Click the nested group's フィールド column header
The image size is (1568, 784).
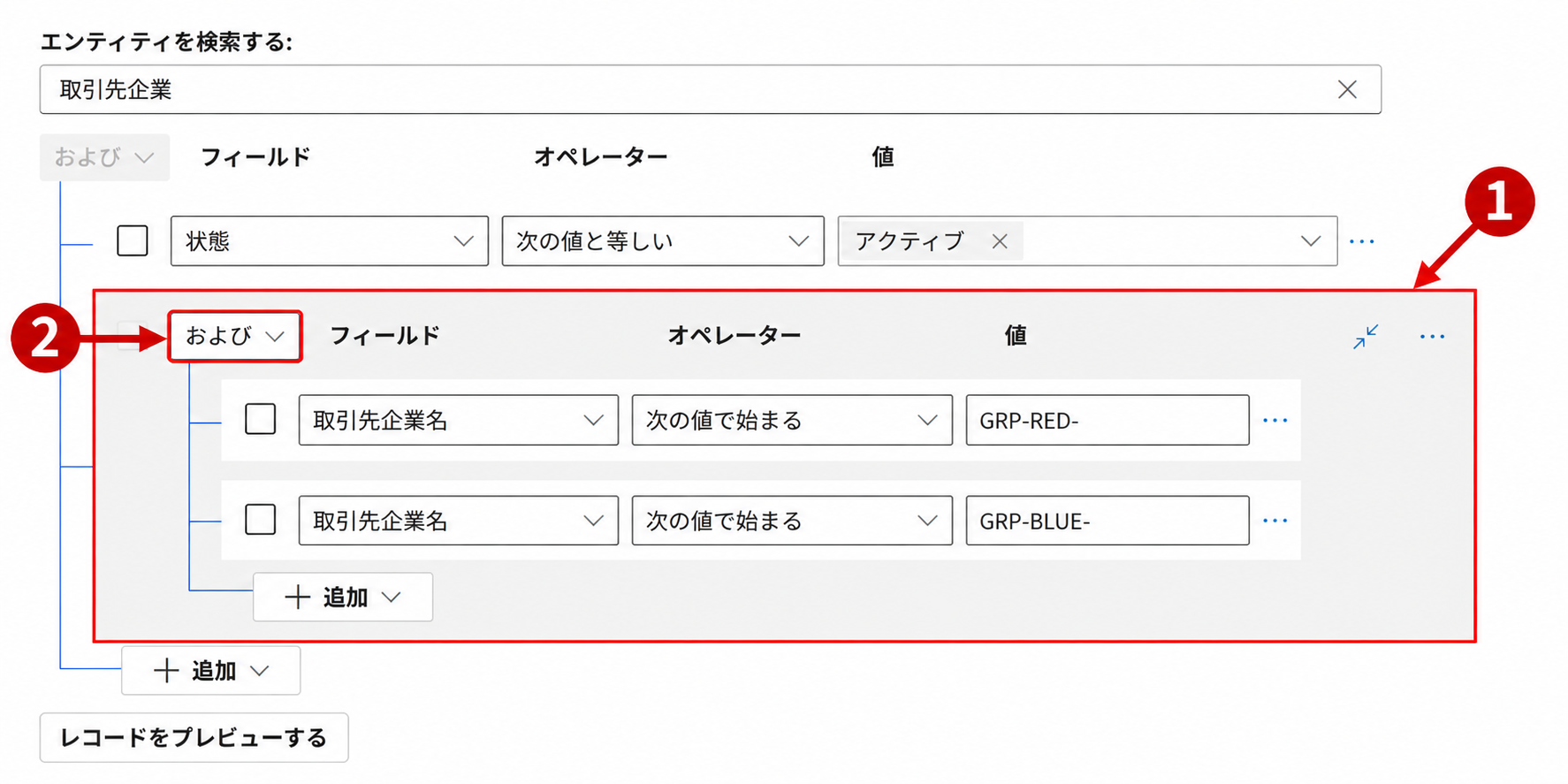(x=385, y=336)
